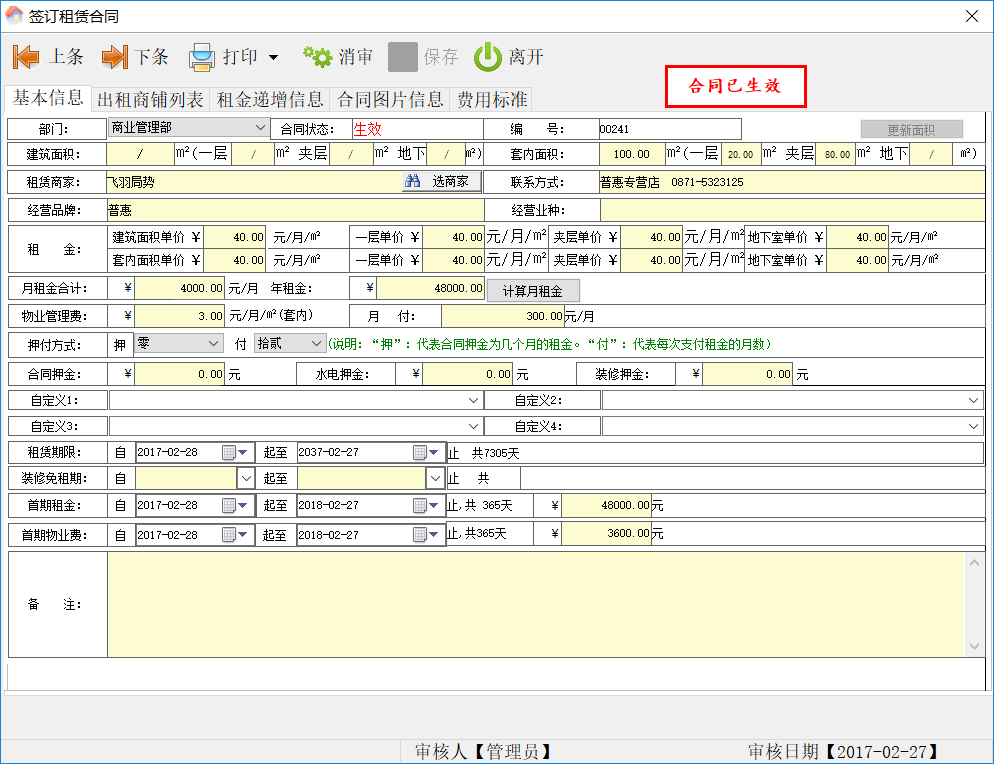Click the 离开 toolbar label
Image resolution: width=994 pixels, height=764 pixels.
526,57
